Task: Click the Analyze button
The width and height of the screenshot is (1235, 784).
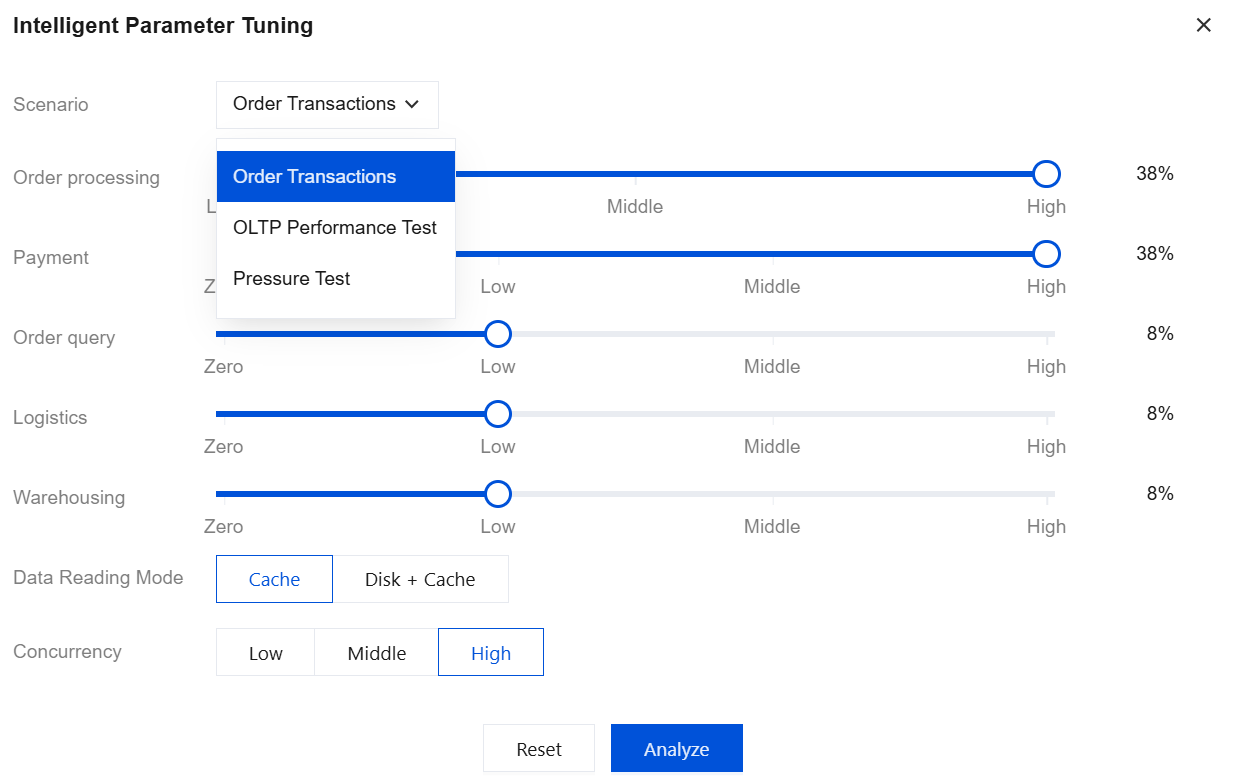Action: point(676,749)
